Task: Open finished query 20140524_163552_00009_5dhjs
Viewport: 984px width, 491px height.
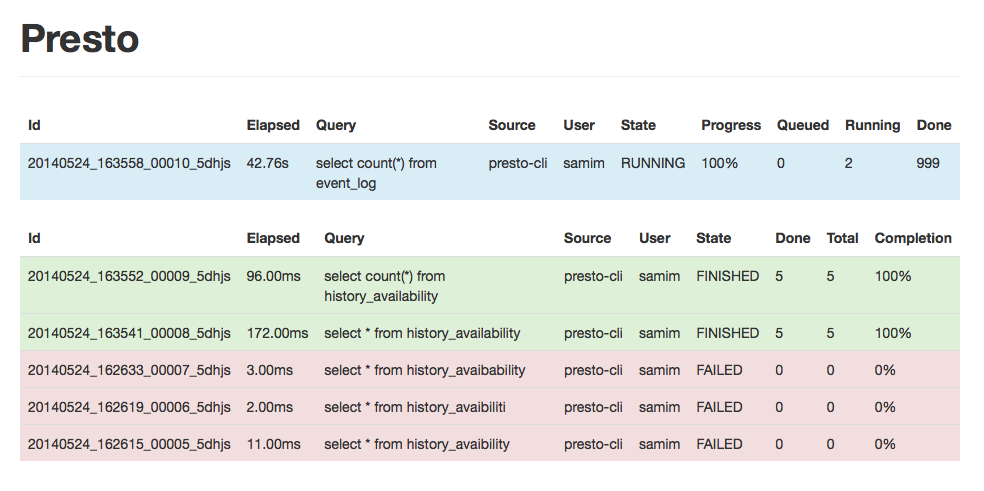Action: (x=129, y=276)
